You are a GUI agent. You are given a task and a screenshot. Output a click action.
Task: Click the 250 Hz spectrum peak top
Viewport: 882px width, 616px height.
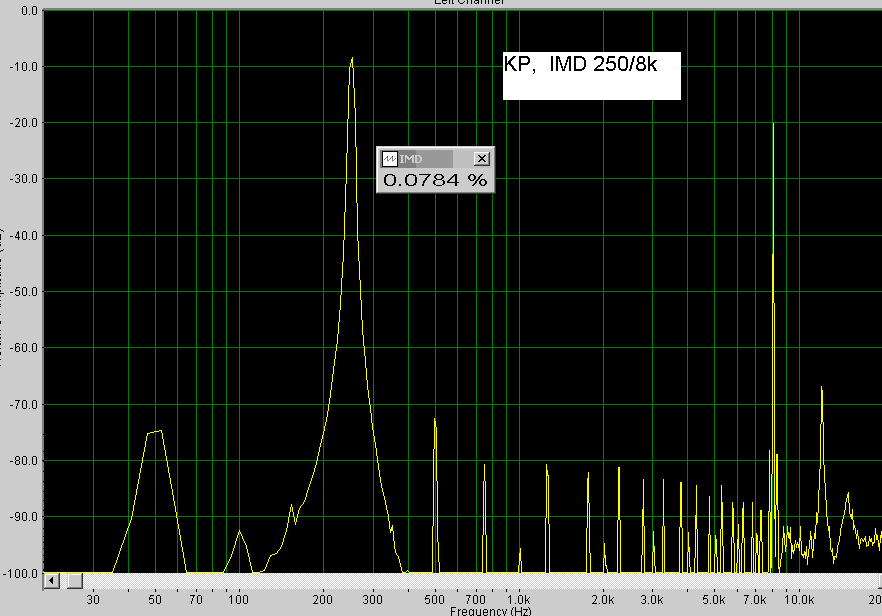coord(352,59)
